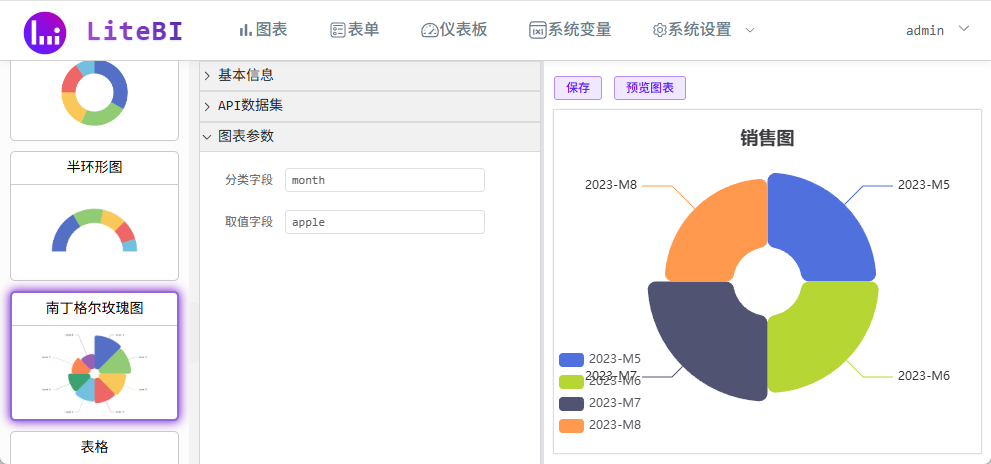Click the gear icon beside 系统设置

(x=659, y=30)
